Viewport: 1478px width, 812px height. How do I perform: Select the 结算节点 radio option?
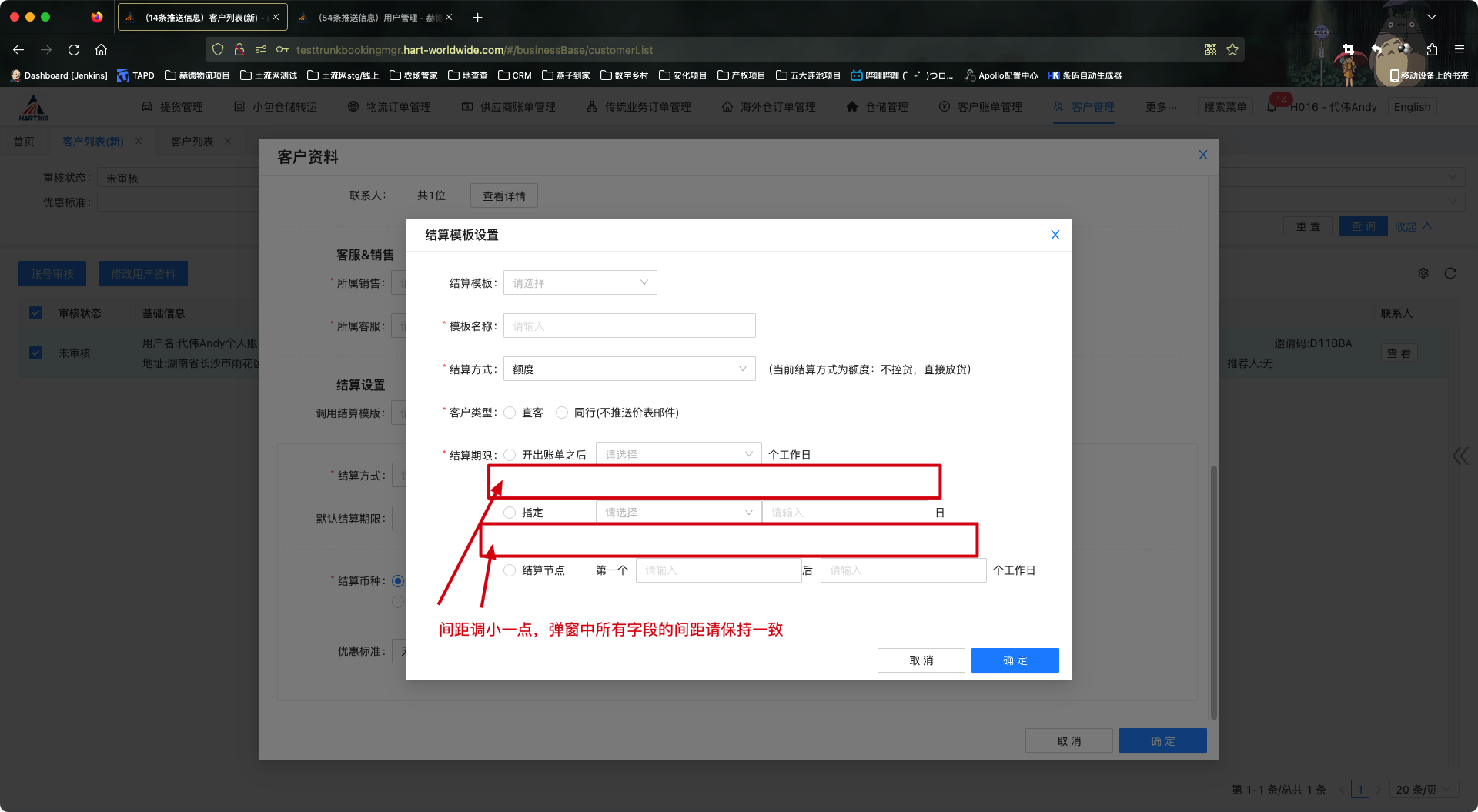point(510,571)
